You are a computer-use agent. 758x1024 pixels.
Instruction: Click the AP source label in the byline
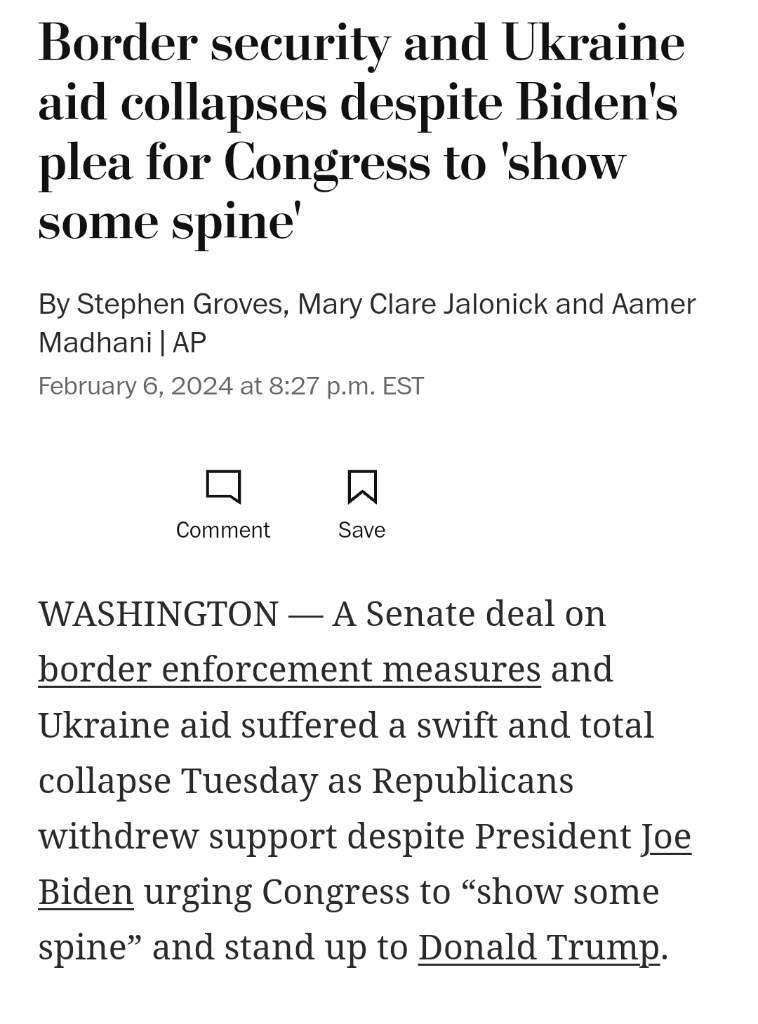pyautogui.click(x=189, y=342)
